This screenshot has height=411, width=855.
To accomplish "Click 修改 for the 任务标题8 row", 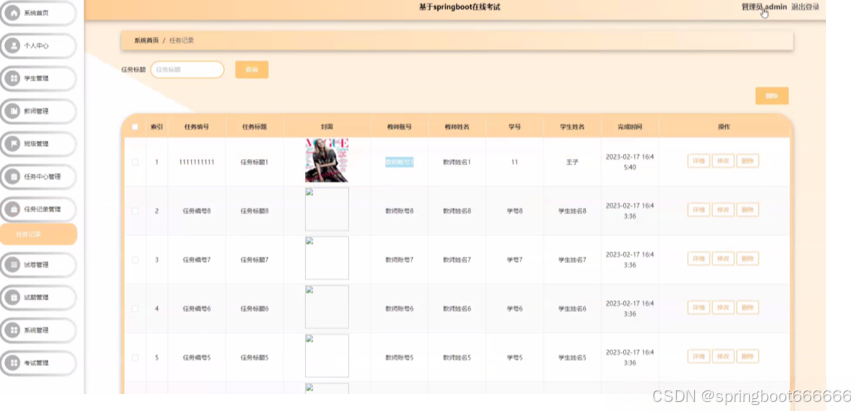I will tap(723, 210).
